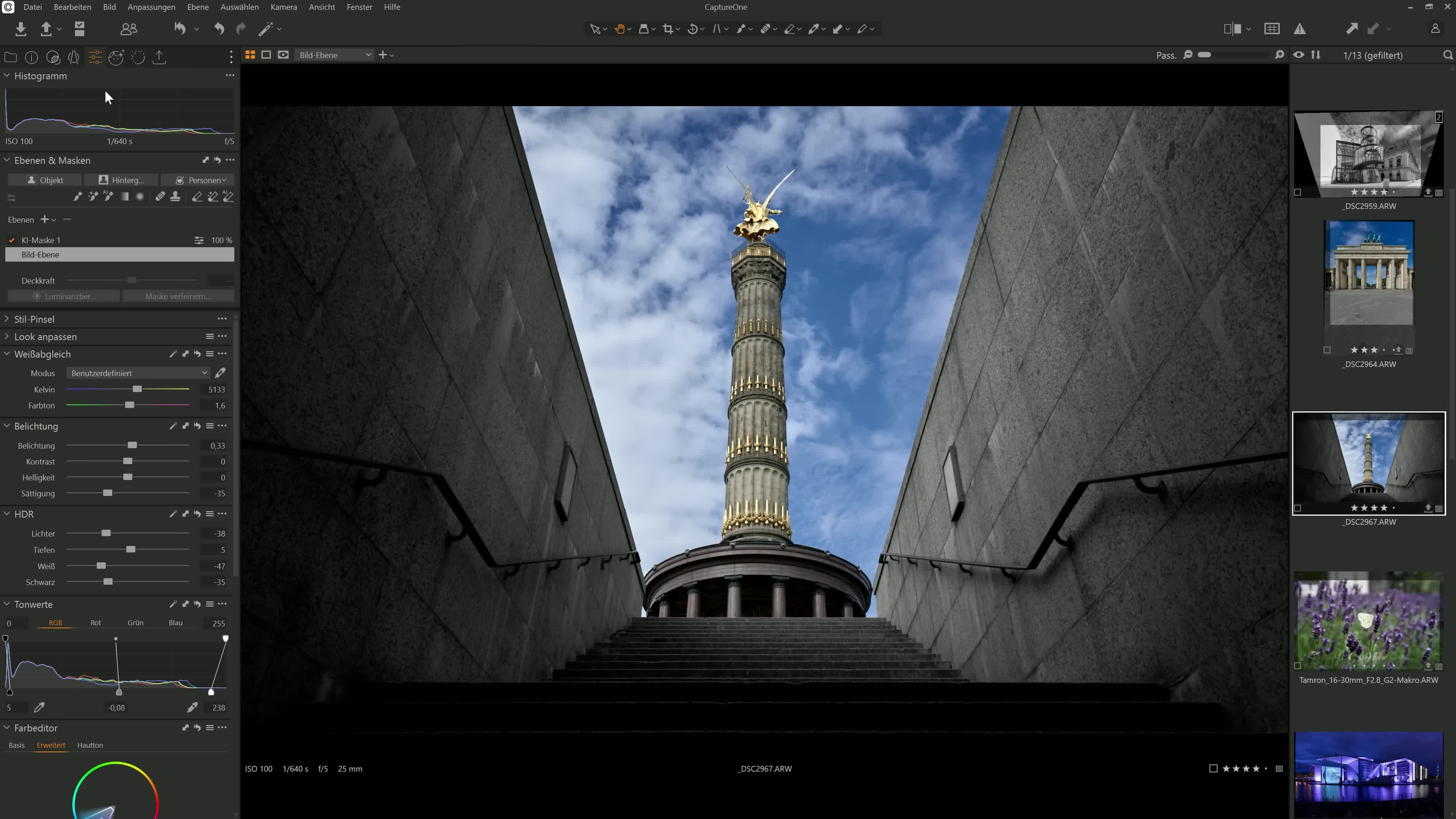
Task: Click the Objekt mask button
Action: coord(45,180)
